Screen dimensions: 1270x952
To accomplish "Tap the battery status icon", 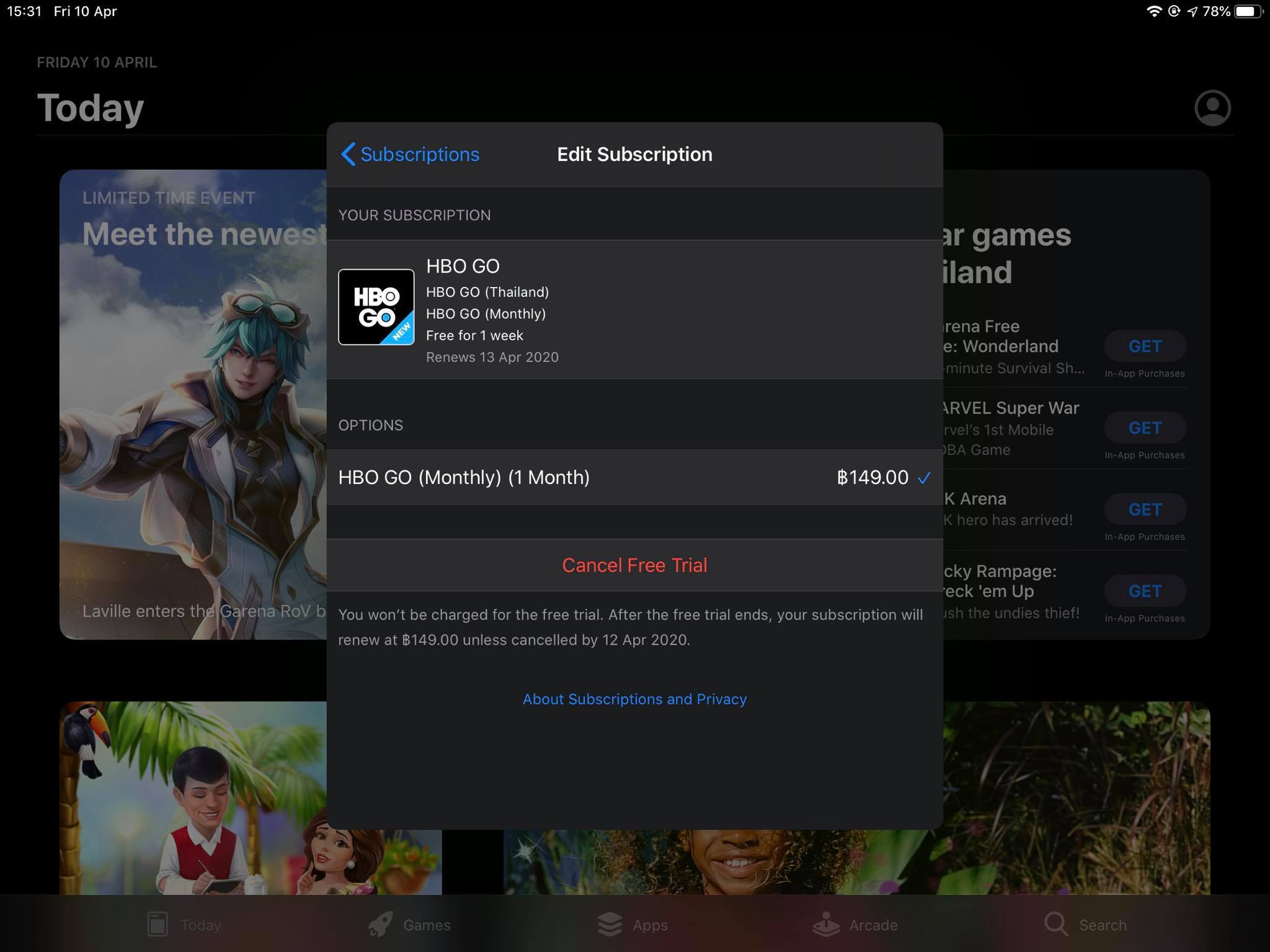I will pyautogui.click(x=1248, y=12).
